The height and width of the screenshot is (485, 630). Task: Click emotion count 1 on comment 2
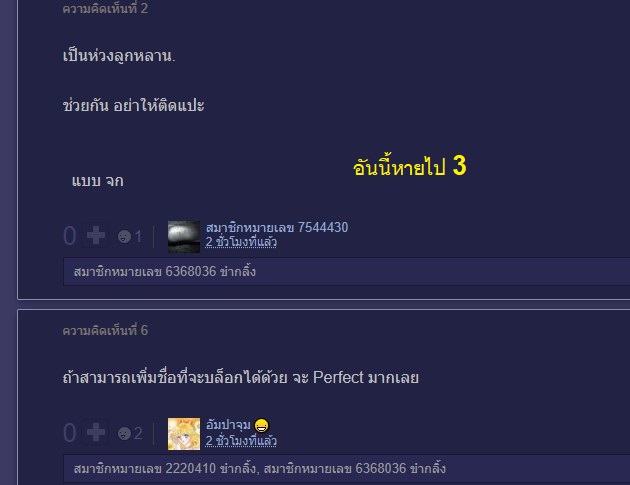click(138, 236)
